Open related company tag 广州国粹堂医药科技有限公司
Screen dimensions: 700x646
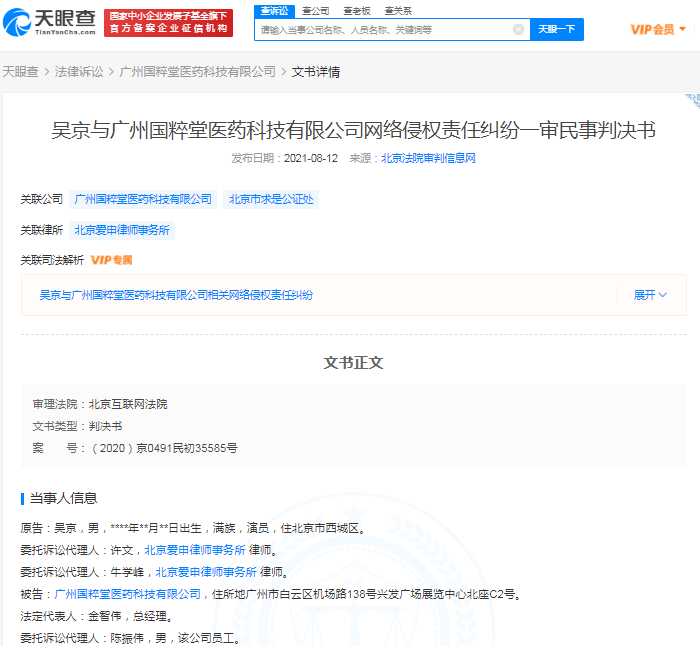tap(143, 199)
